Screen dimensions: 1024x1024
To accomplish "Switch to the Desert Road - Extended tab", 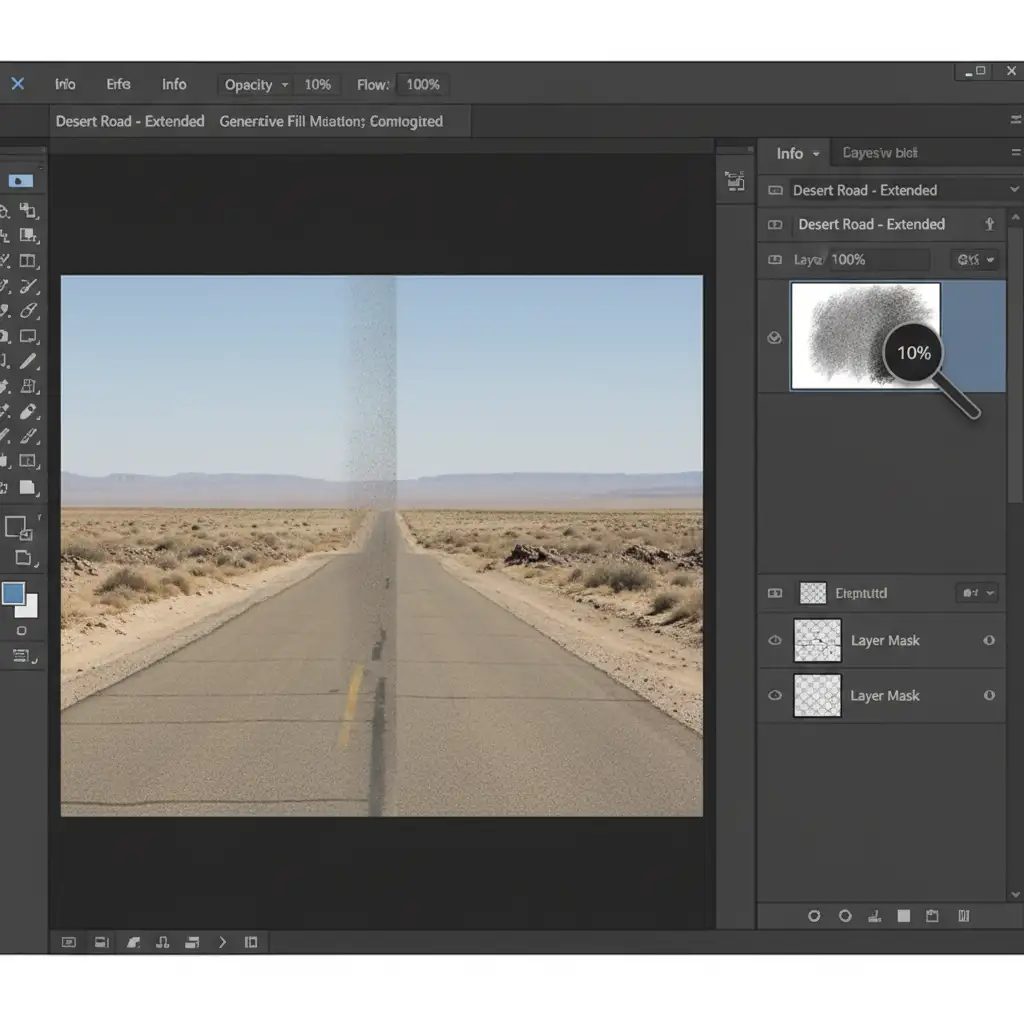I will tap(130, 121).
